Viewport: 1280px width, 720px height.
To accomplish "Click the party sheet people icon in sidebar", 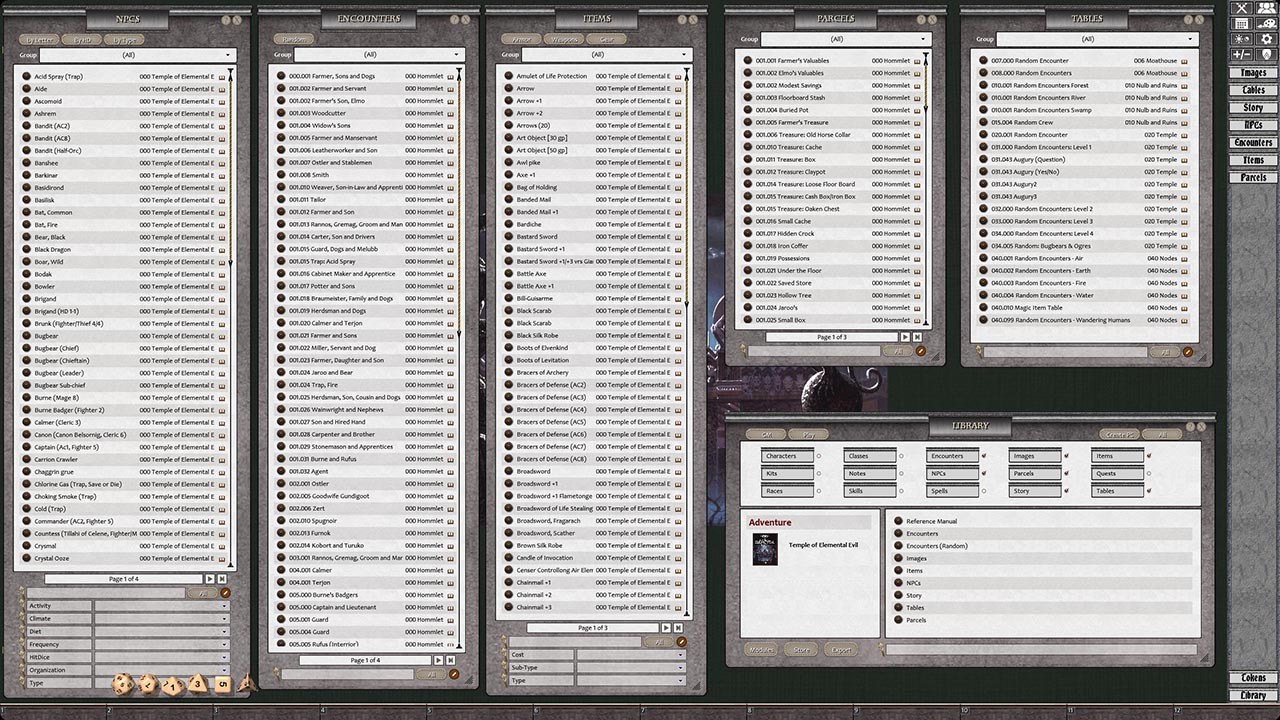I will tap(1266, 8).
